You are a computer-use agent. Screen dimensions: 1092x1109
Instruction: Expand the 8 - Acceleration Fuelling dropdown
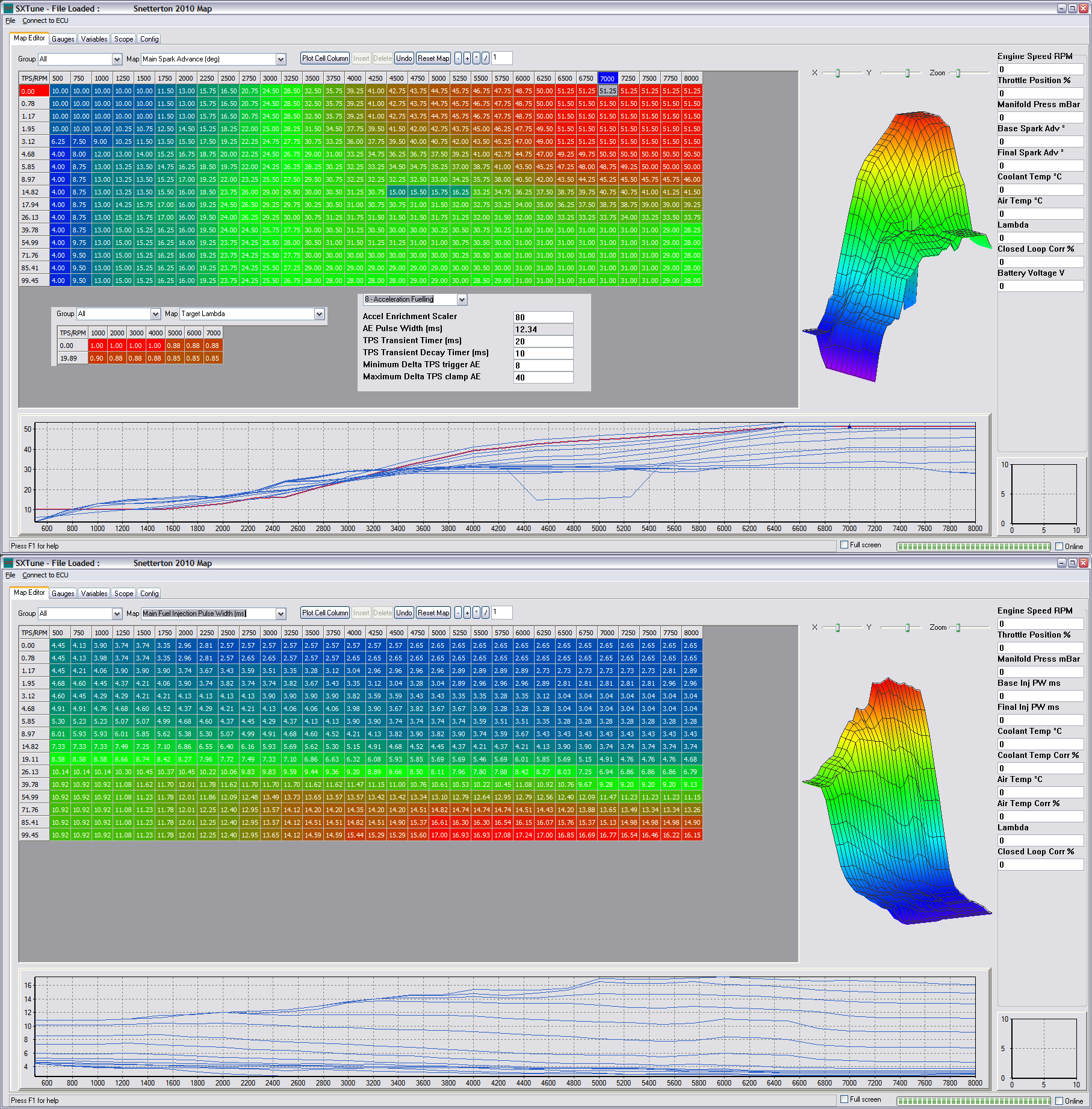462,299
